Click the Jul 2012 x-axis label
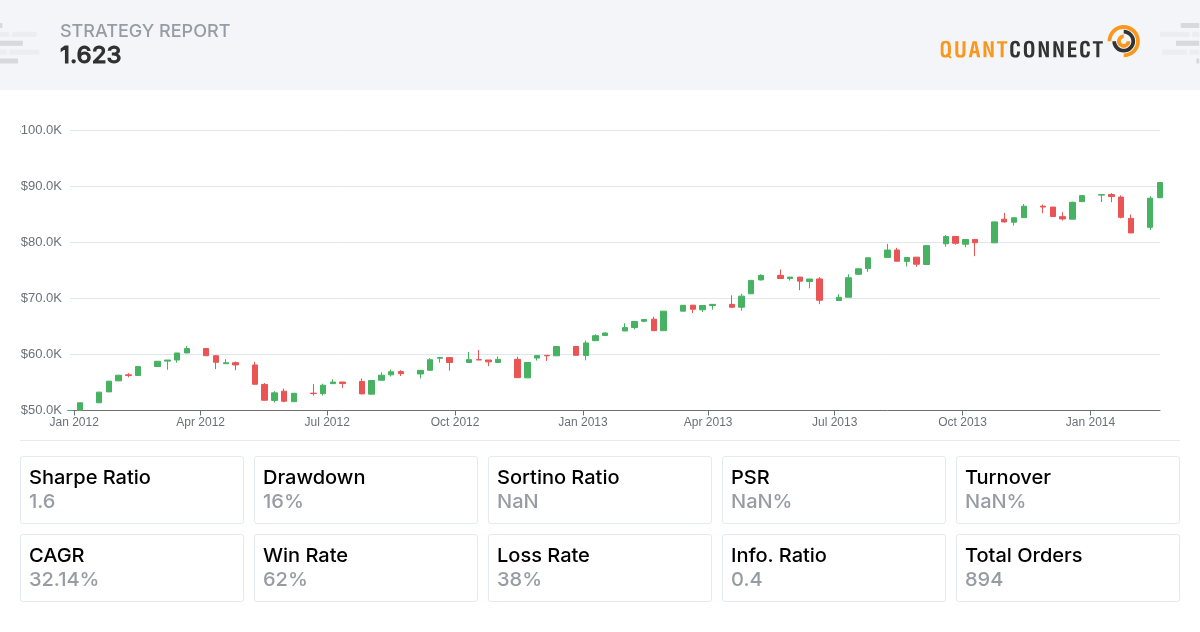Screen dimensions: 1200x632 click(327, 422)
